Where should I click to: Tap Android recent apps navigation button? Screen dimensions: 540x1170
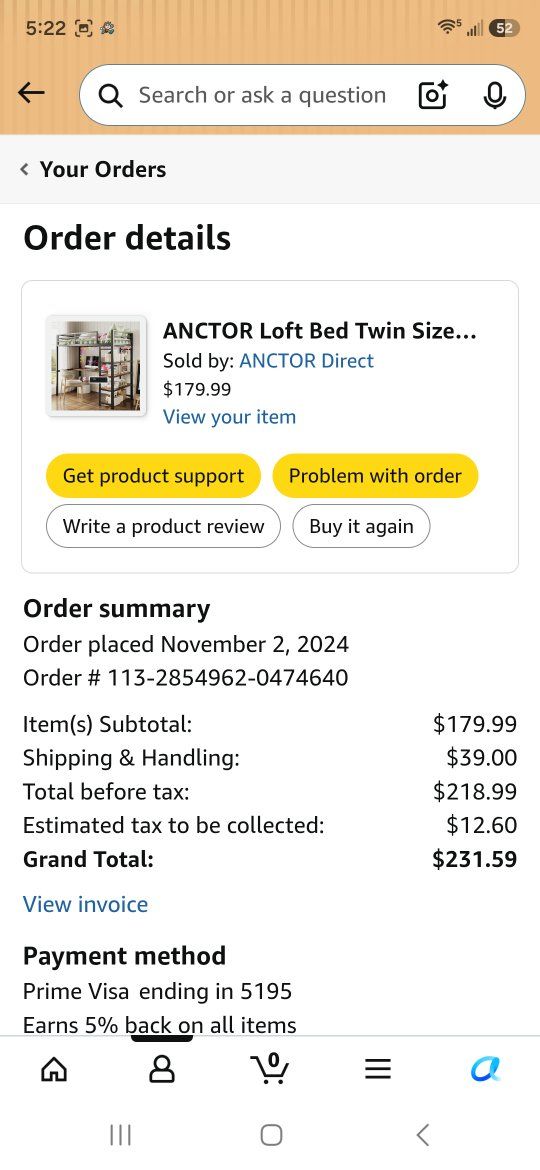tap(120, 1135)
